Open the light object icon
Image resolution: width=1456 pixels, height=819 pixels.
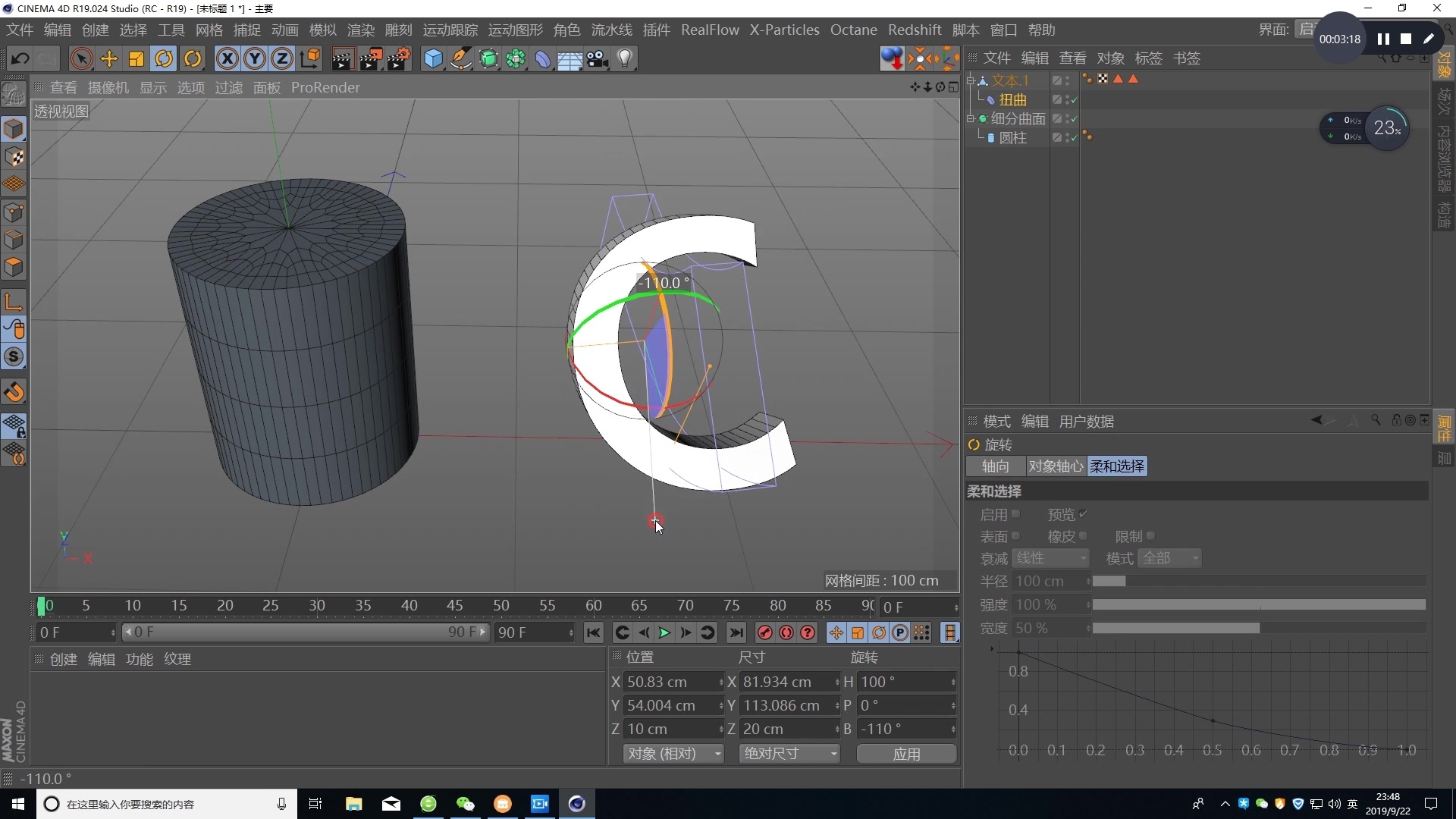(x=625, y=58)
